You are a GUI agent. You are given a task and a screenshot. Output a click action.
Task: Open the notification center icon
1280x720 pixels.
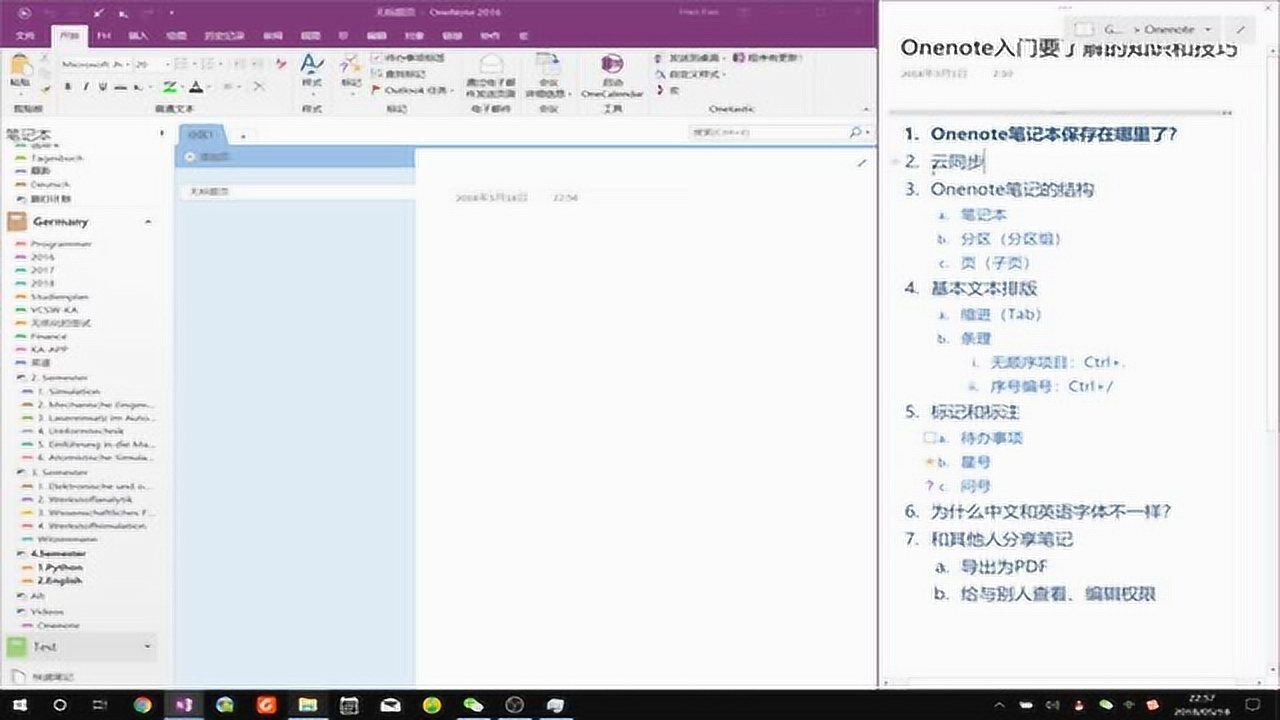click(x=1254, y=705)
